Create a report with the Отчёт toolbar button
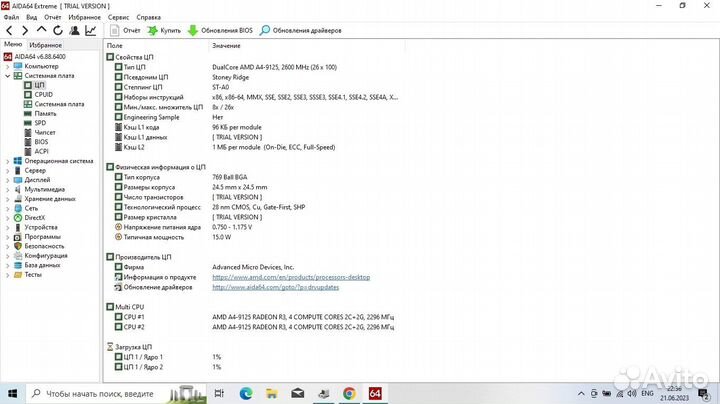Viewport: 720px width, 404px height. coord(125,31)
